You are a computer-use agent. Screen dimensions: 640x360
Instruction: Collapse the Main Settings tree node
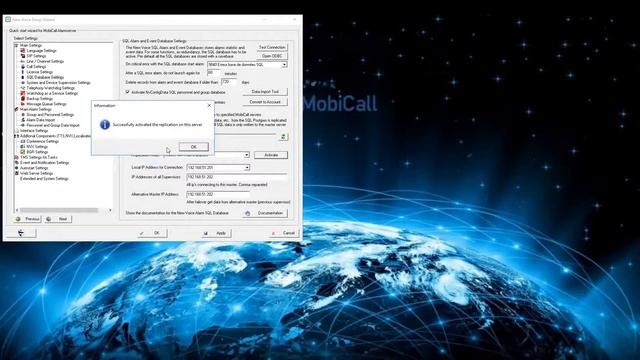(16, 45)
